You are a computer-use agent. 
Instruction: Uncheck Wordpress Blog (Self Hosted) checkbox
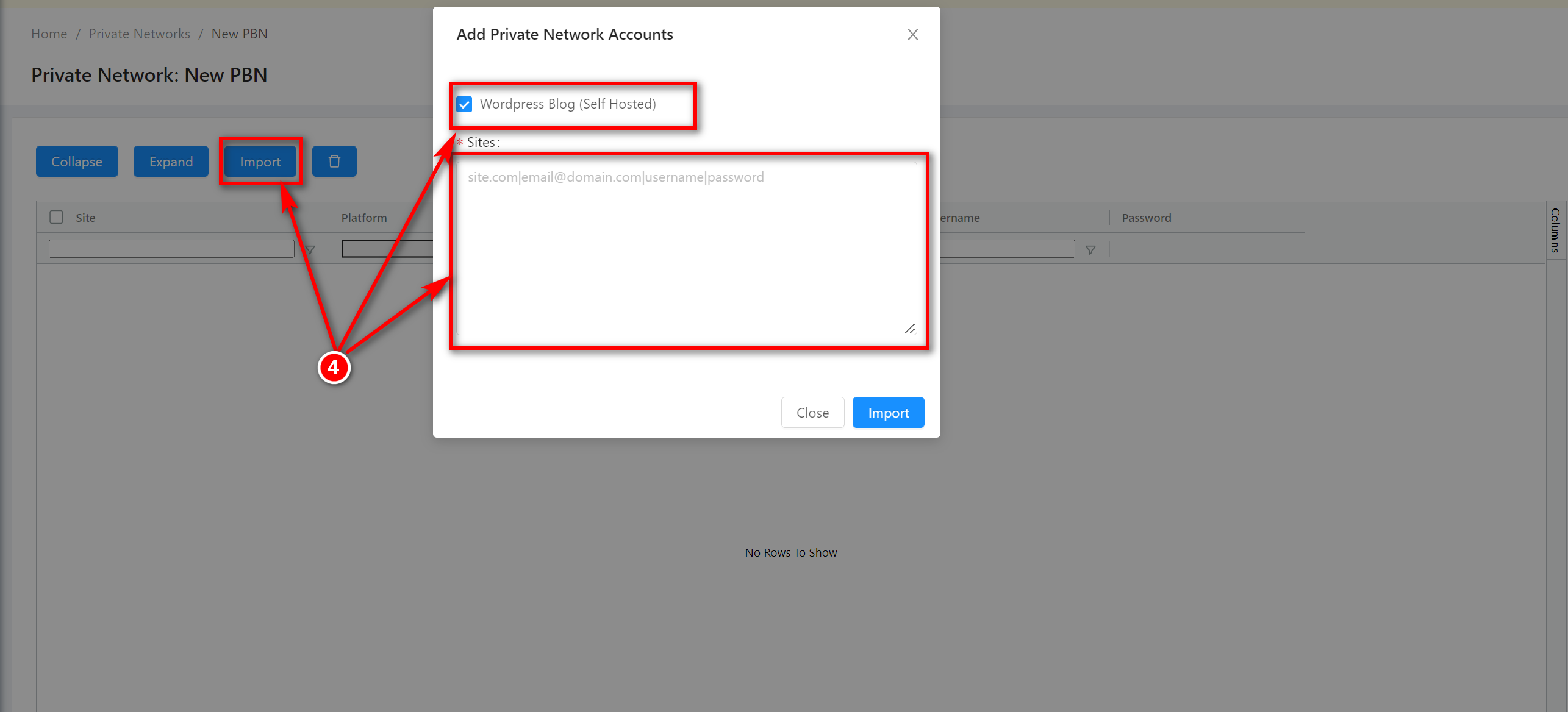[465, 104]
